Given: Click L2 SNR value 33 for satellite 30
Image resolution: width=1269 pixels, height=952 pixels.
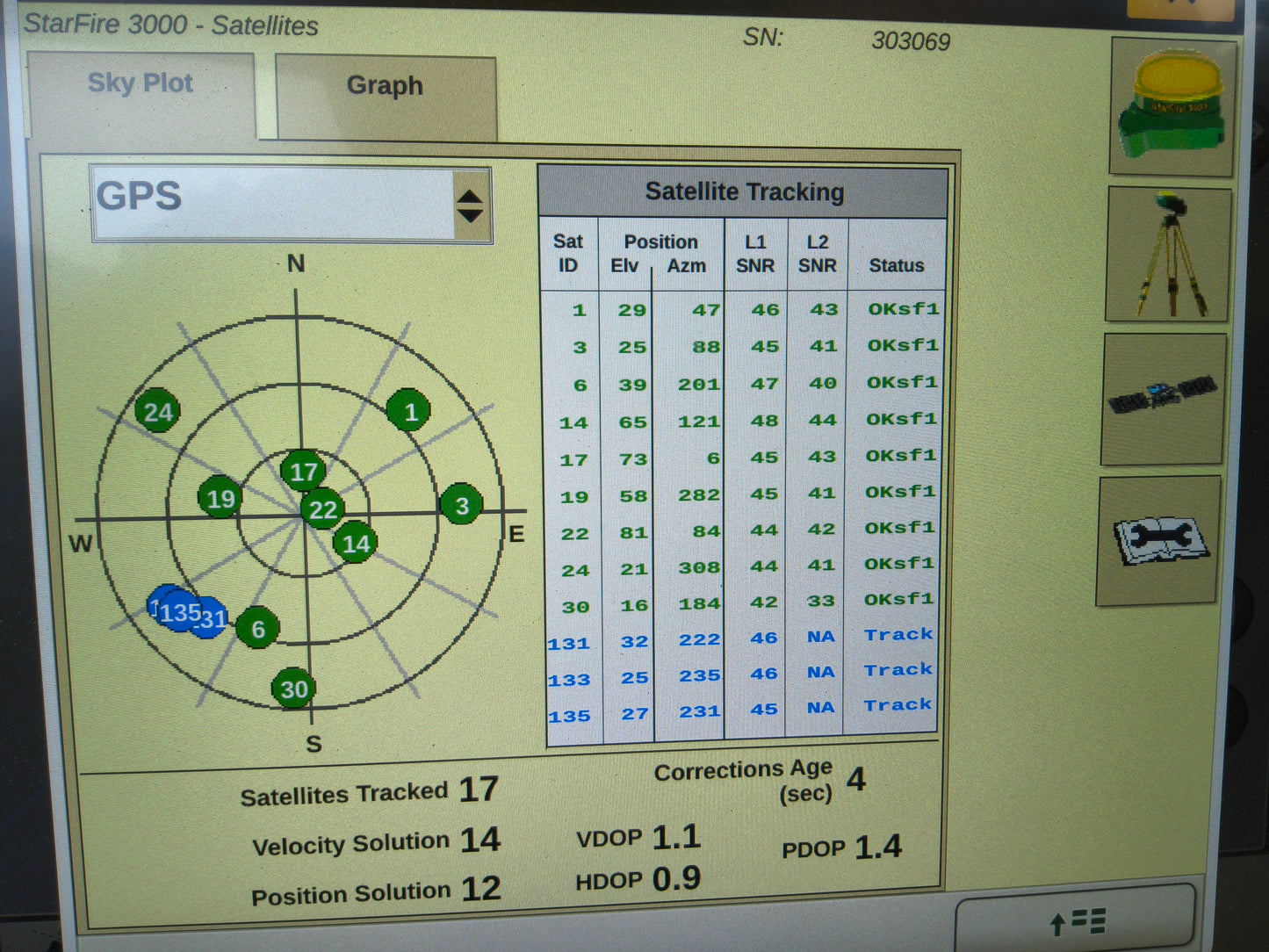Looking at the screenshot, I should (x=821, y=602).
